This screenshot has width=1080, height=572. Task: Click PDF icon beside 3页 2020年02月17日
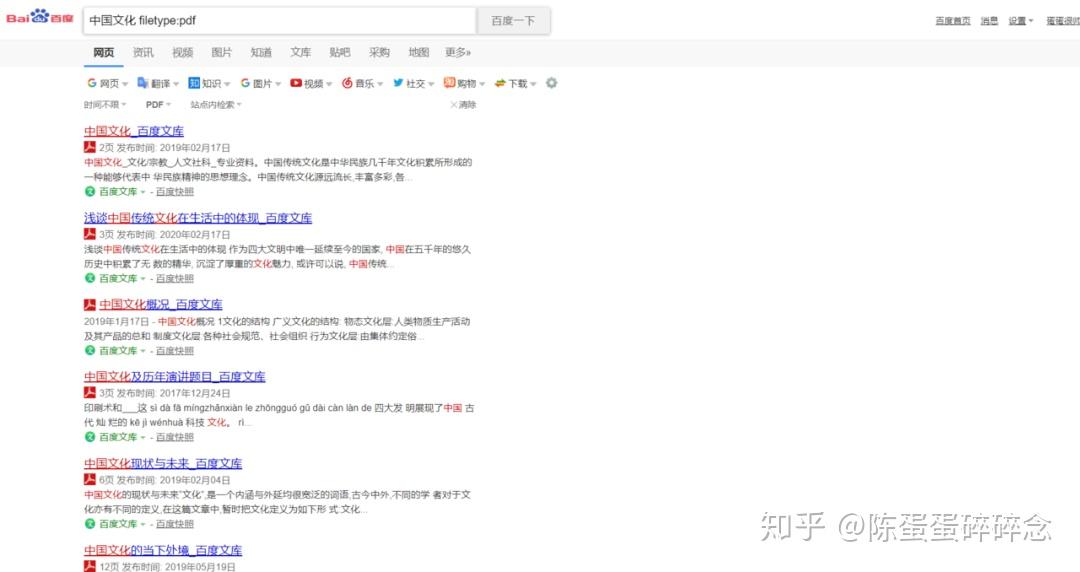90,234
